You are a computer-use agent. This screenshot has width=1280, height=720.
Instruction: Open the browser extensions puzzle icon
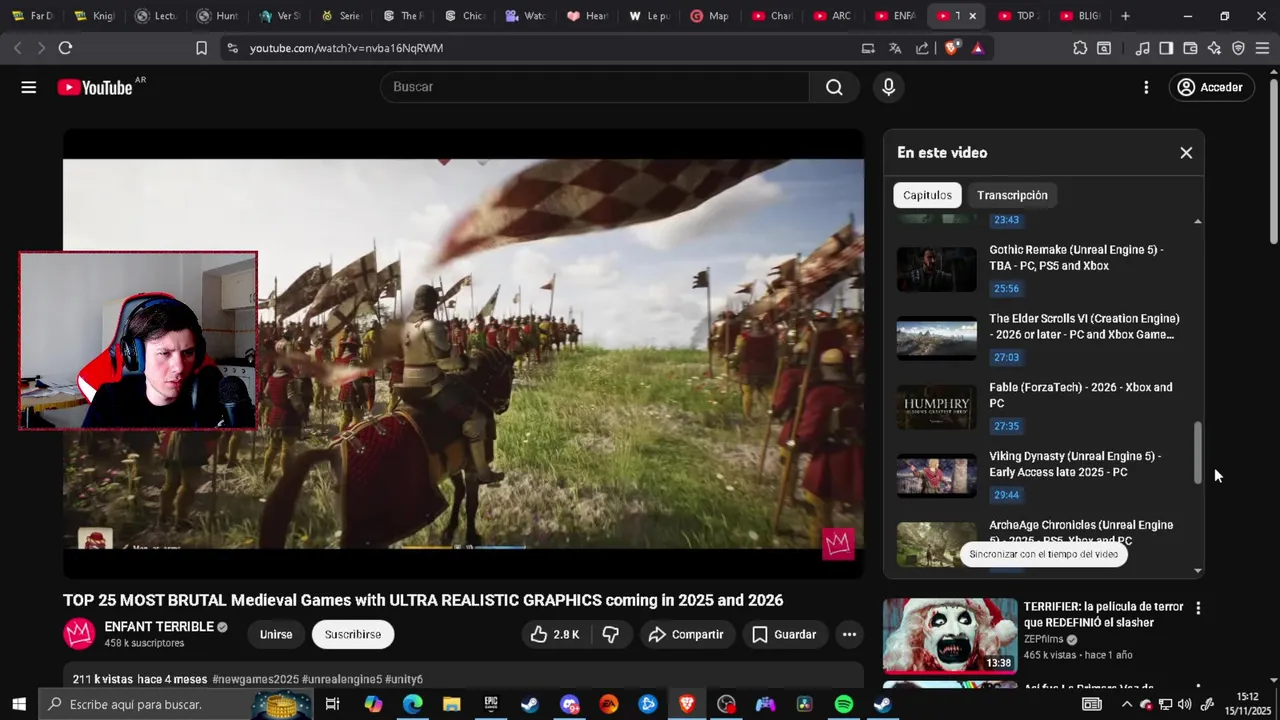pyautogui.click(x=1080, y=48)
